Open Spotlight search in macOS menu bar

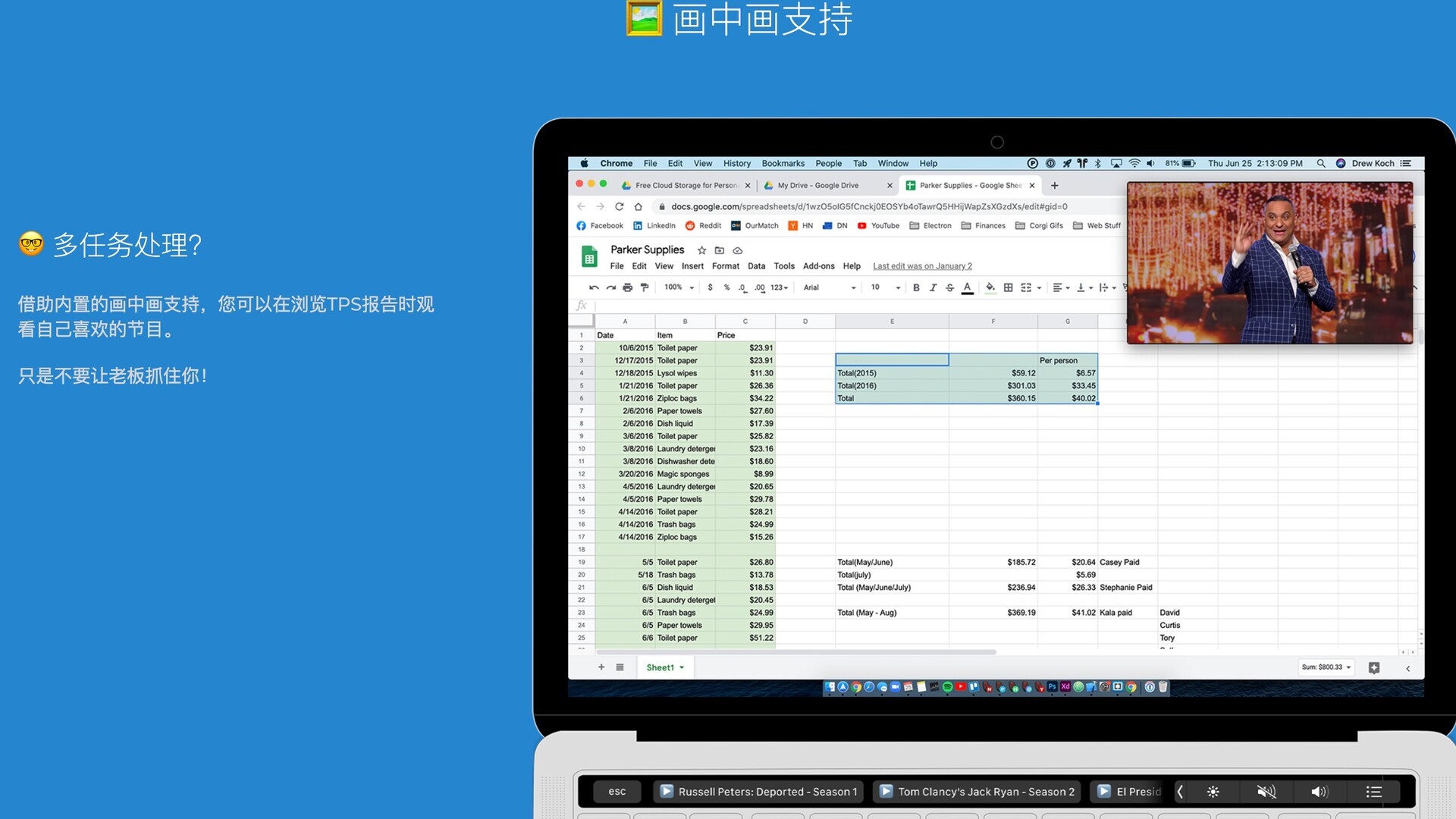click(1321, 163)
